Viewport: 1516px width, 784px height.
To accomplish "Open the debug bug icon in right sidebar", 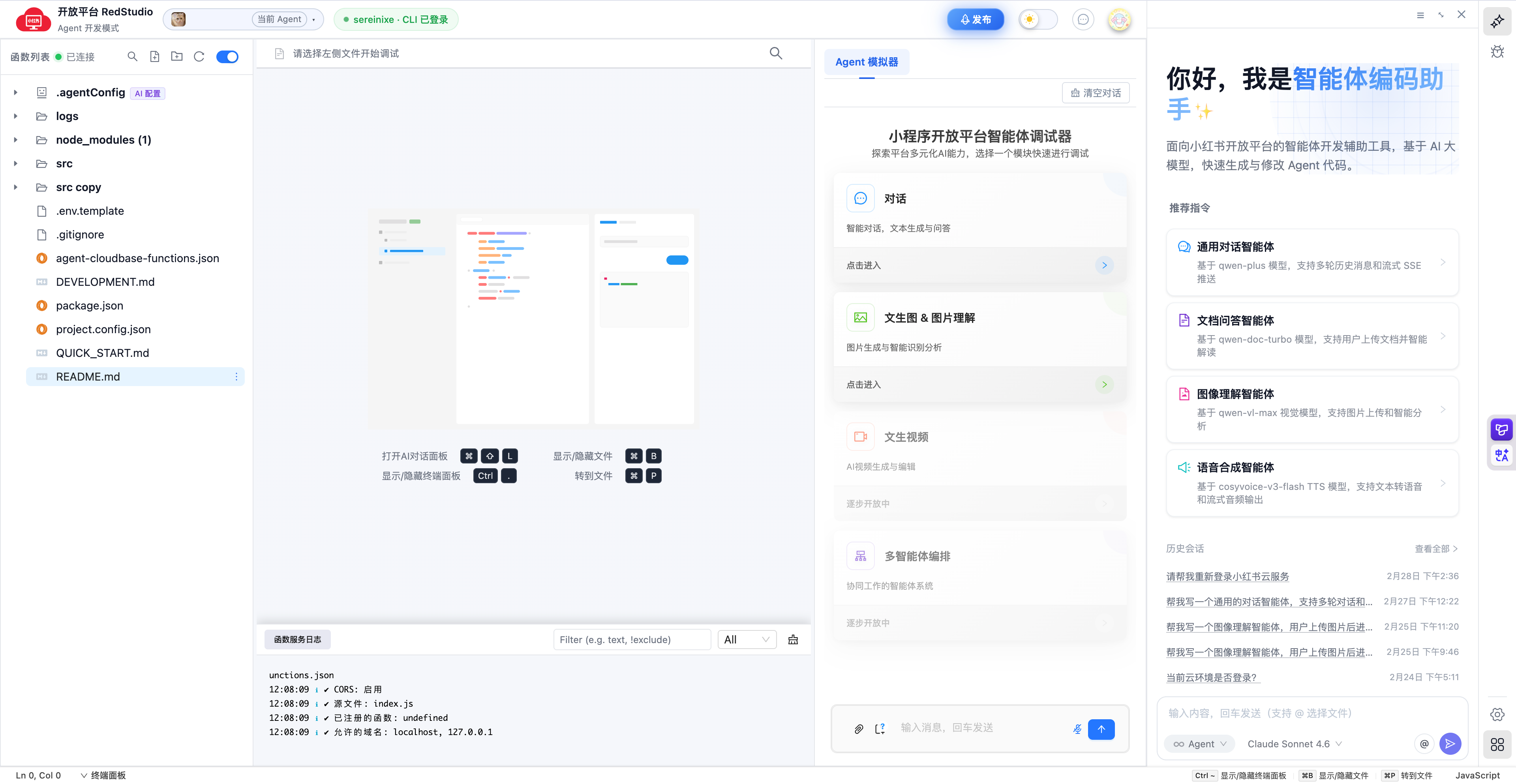I will pos(1497,52).
